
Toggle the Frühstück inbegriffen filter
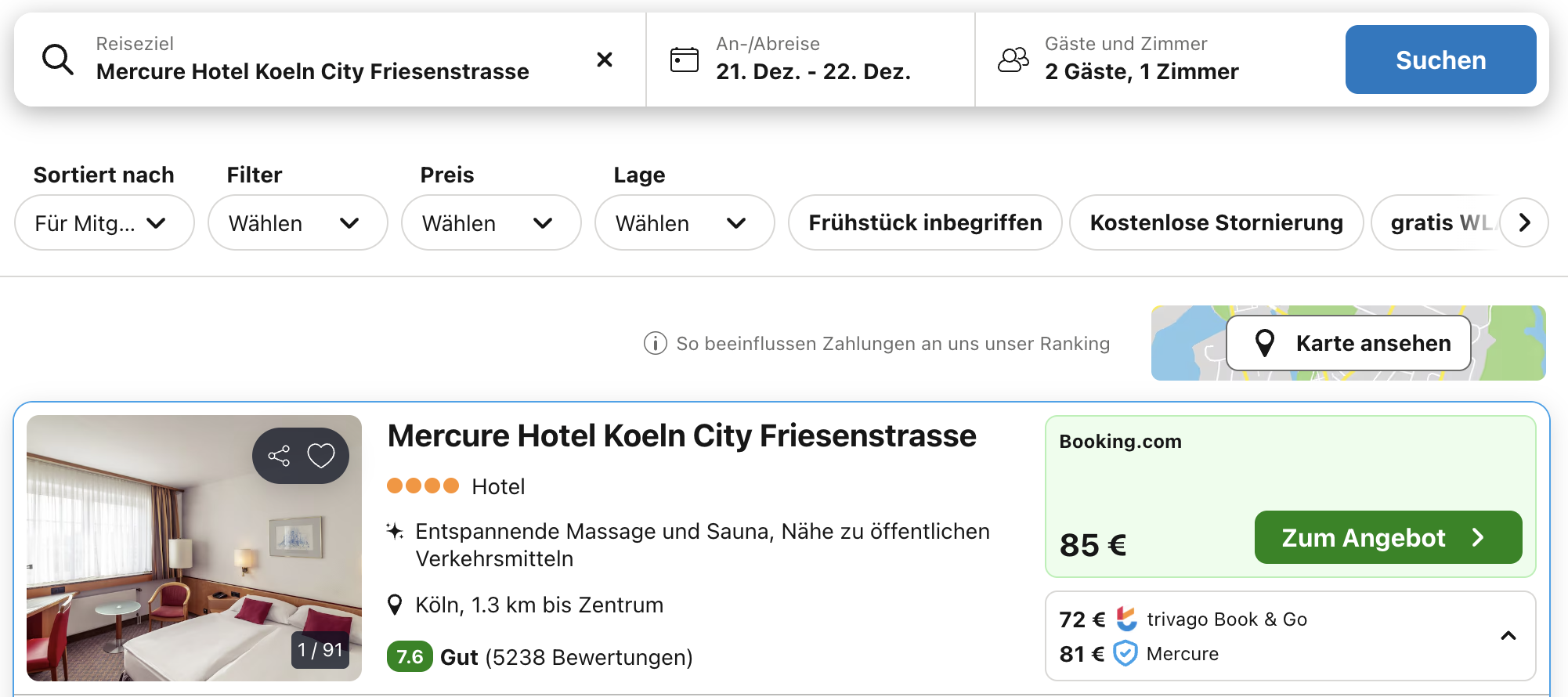pos(924,222)
